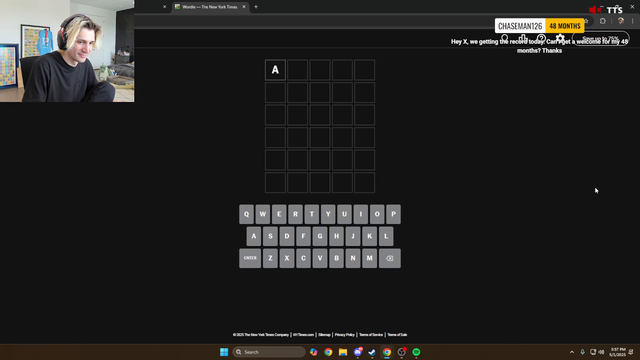640x360 pixels.
Task: Open Wordle settings gear icon
Action: [560, 38]
